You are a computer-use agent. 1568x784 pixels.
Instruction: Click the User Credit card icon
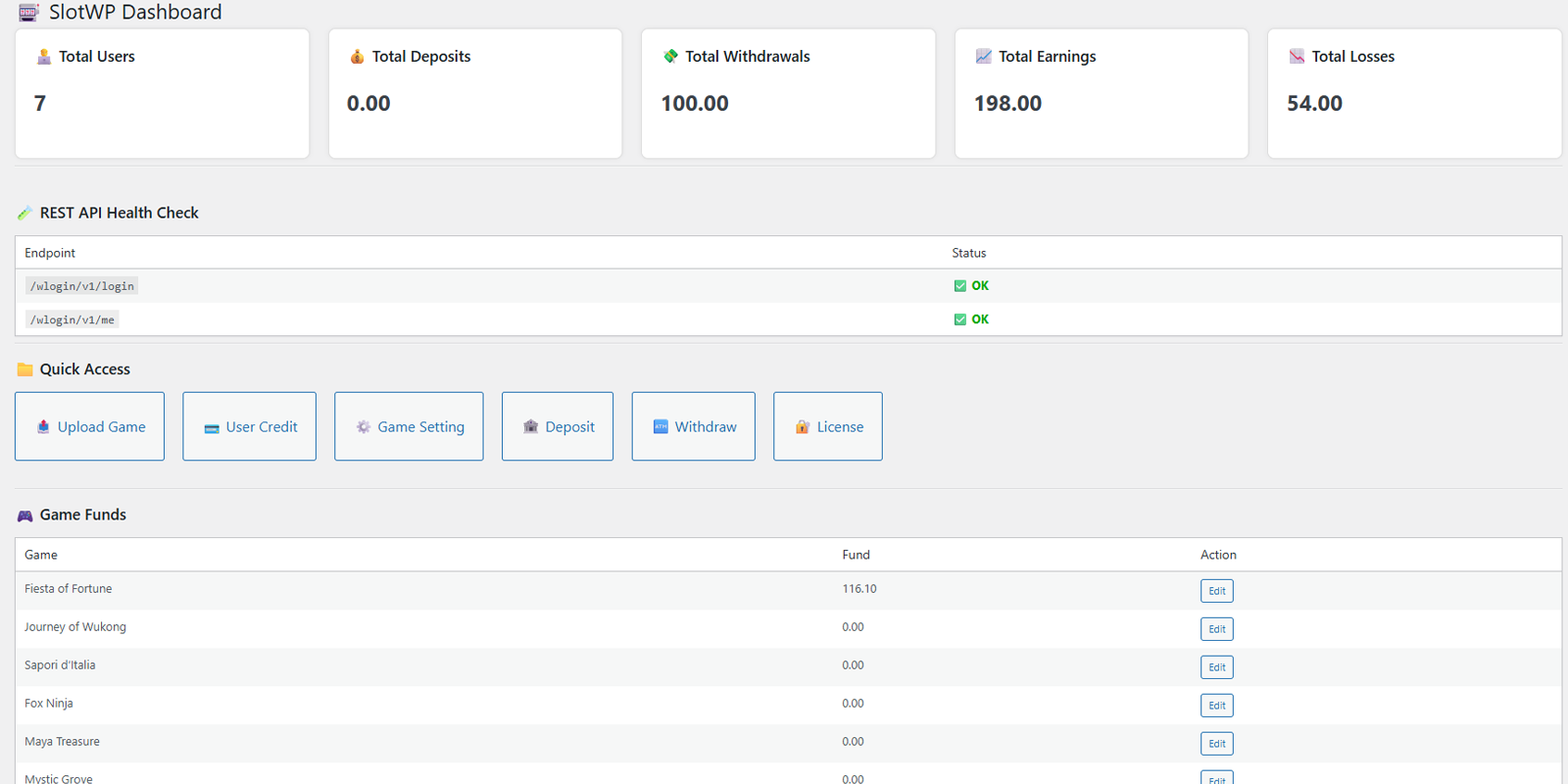(212, 428)
